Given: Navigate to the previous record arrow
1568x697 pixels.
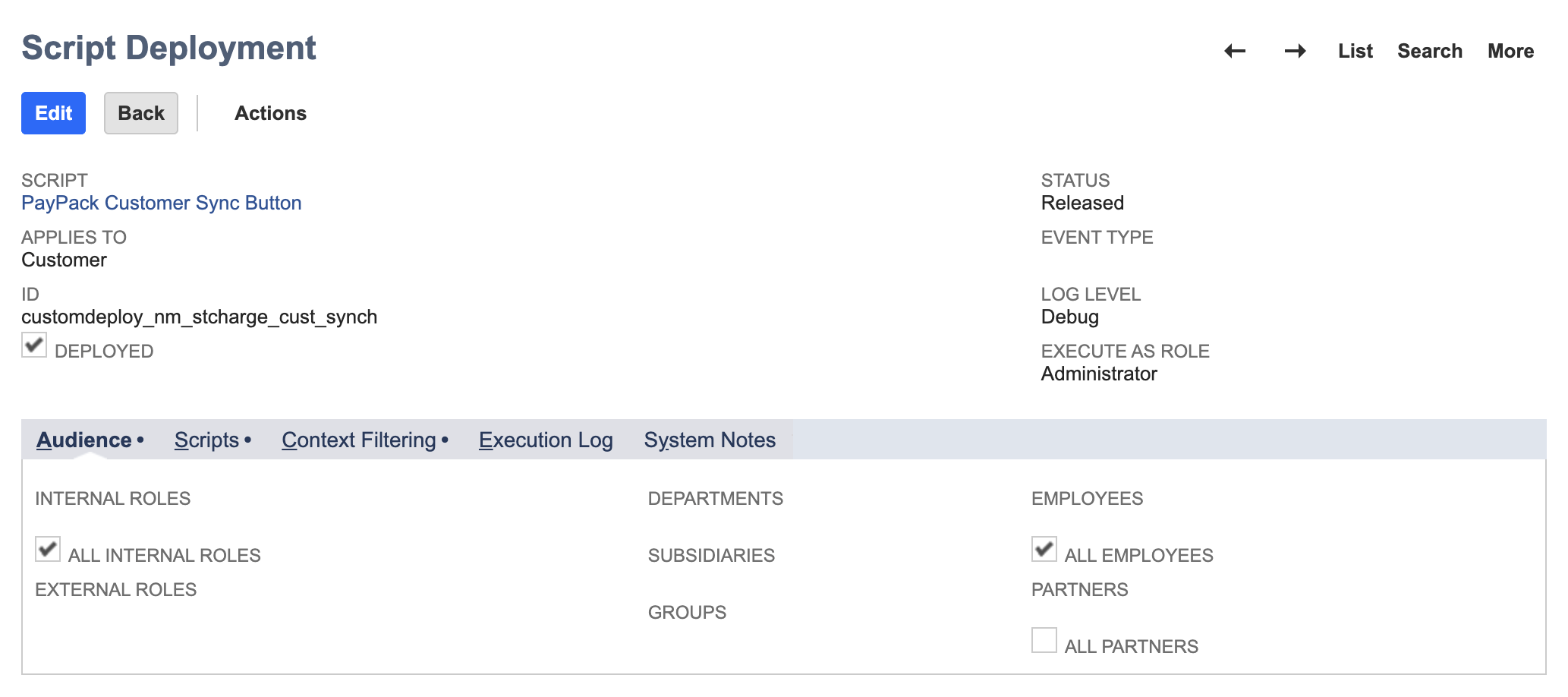Looking at the screenshot, I should (x=1233, y=51).
